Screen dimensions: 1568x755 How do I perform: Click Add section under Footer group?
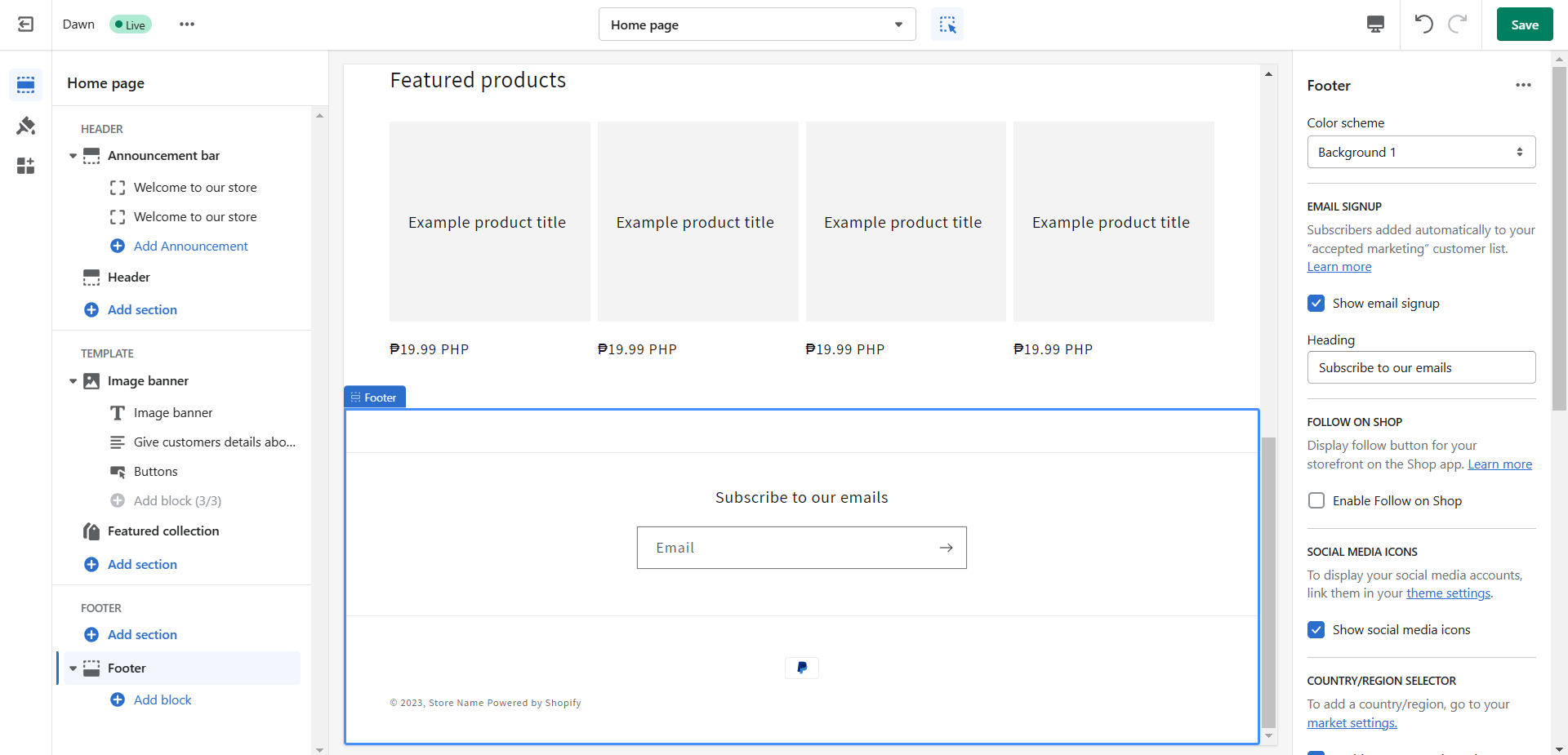click(x=142, y=635)
